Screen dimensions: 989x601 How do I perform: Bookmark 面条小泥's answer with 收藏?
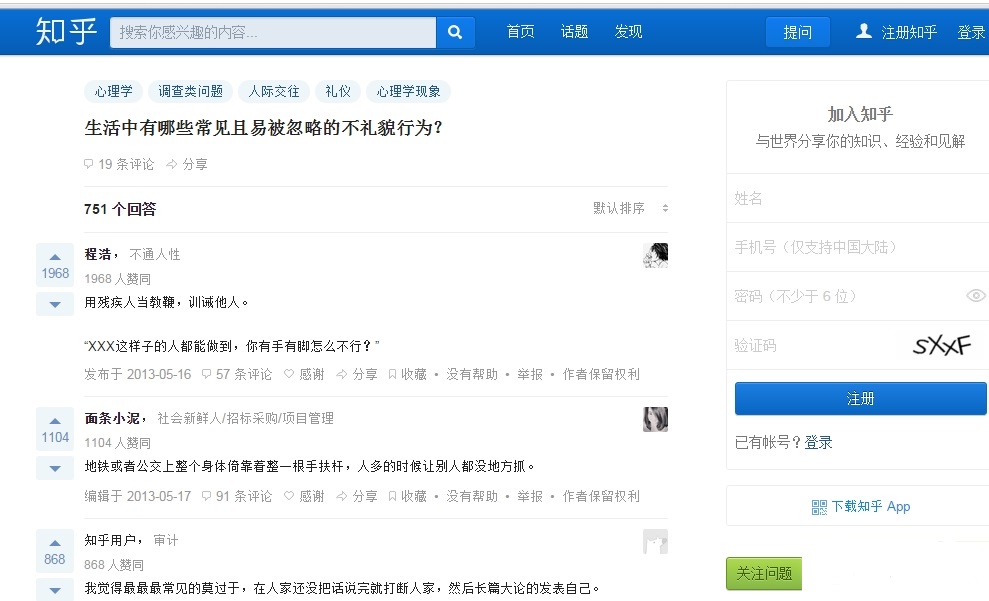tap(407, 496)
